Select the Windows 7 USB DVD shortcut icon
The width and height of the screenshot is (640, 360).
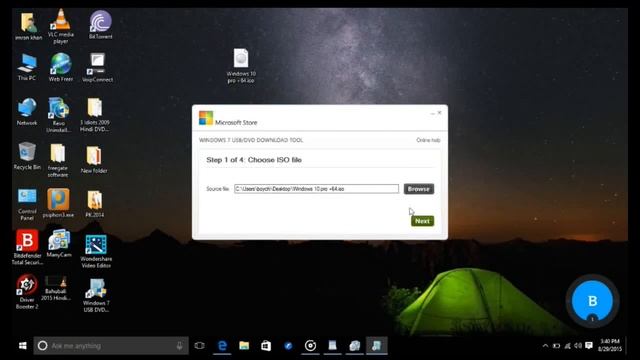click(x=96, y=296)
